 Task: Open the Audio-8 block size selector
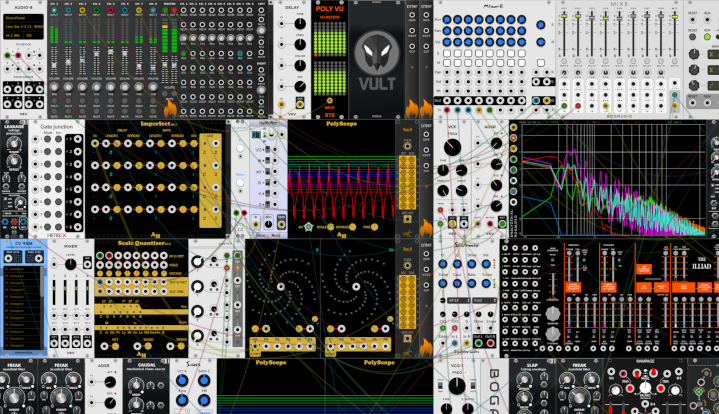(33, 35)
